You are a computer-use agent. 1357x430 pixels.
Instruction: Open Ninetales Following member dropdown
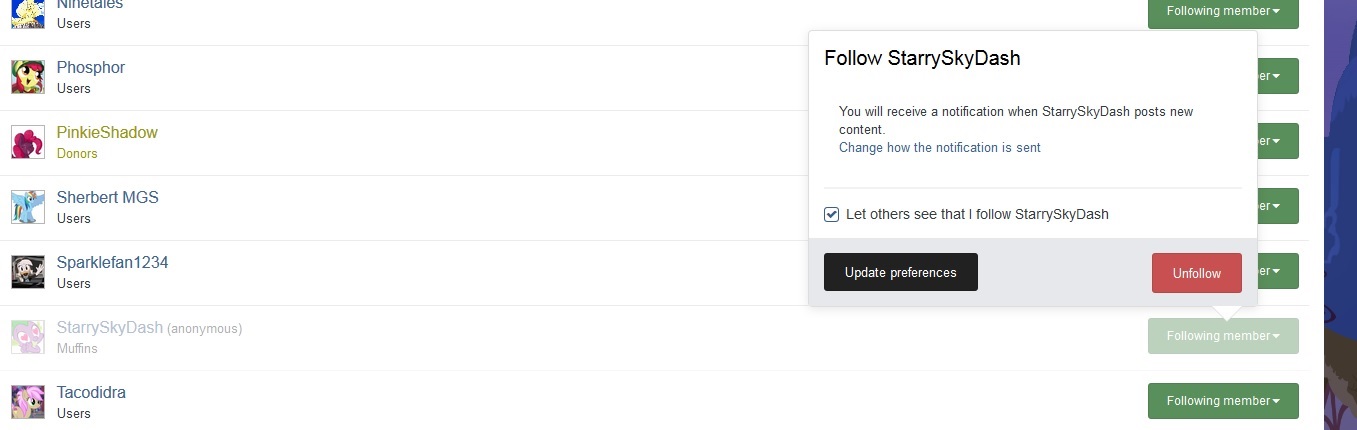click(x=1223, y=11)
